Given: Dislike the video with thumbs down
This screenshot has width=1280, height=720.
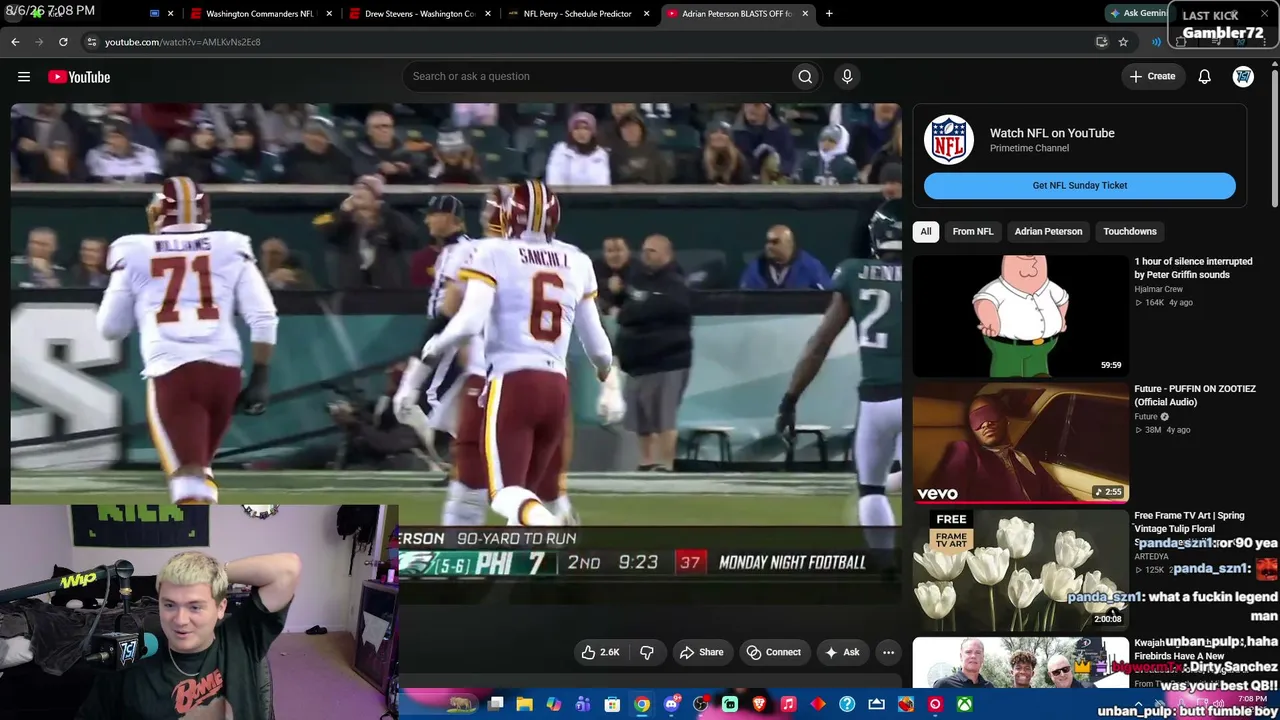Looking at the screenshot, I should [x=647, y=652].
